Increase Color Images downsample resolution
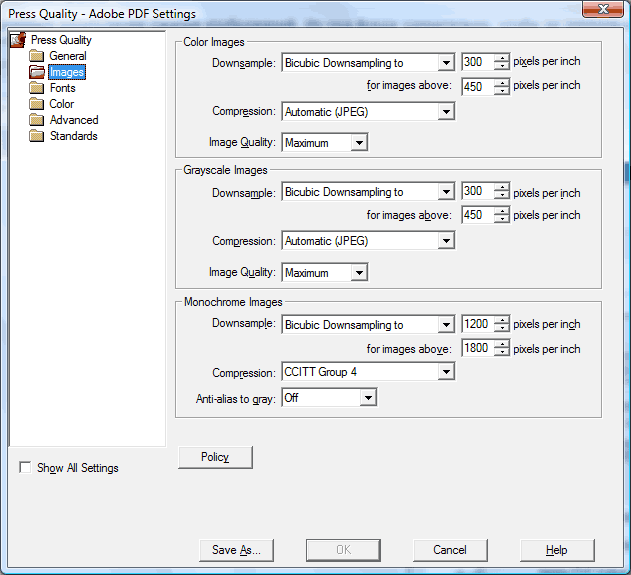This screenshot has width=631, height=575. [502, 58]
